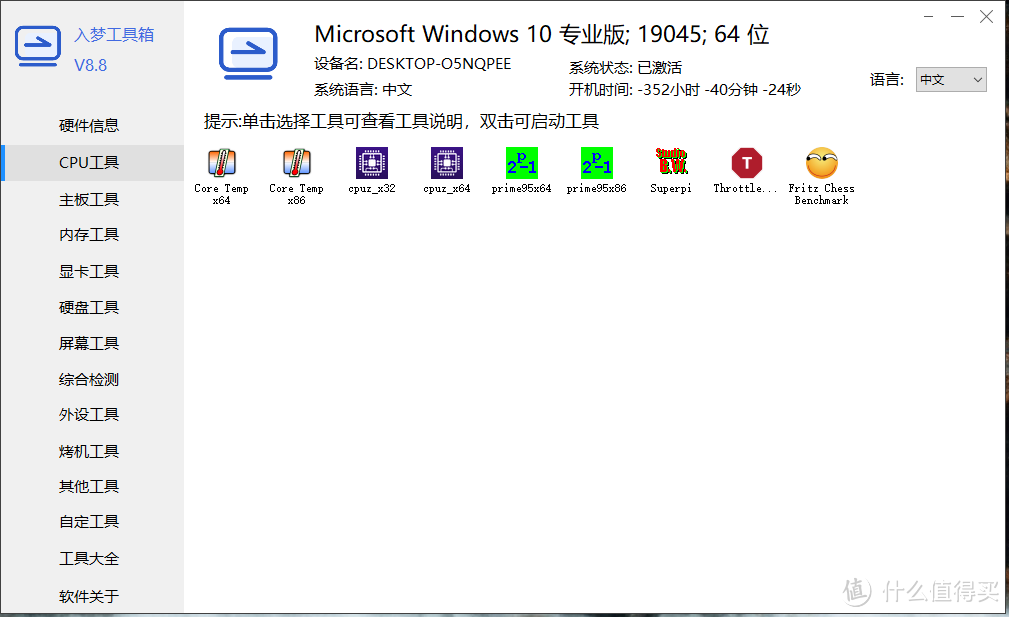Close the toolbox window
1009x617 pixels.
(x=986, y=17)
